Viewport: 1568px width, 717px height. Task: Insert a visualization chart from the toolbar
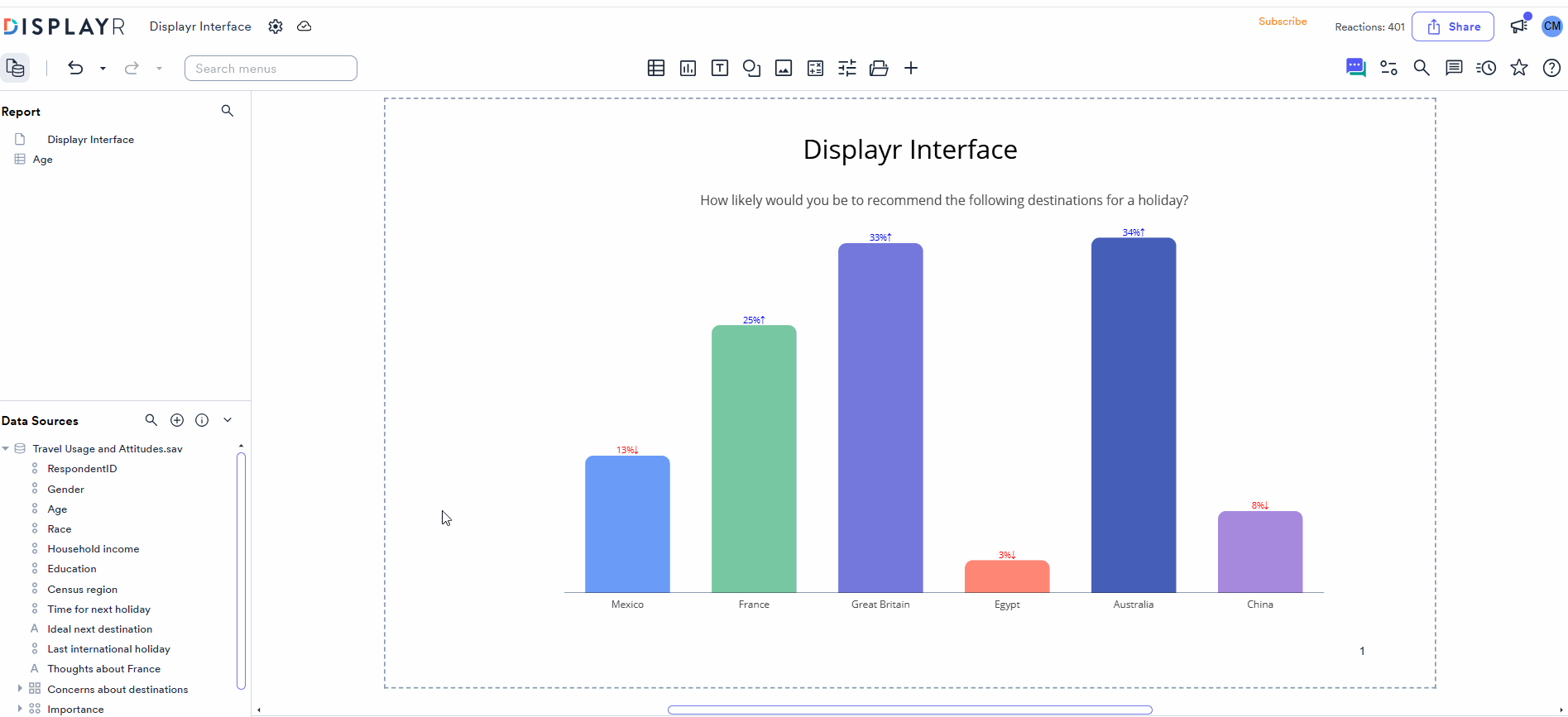pos(688,69)
